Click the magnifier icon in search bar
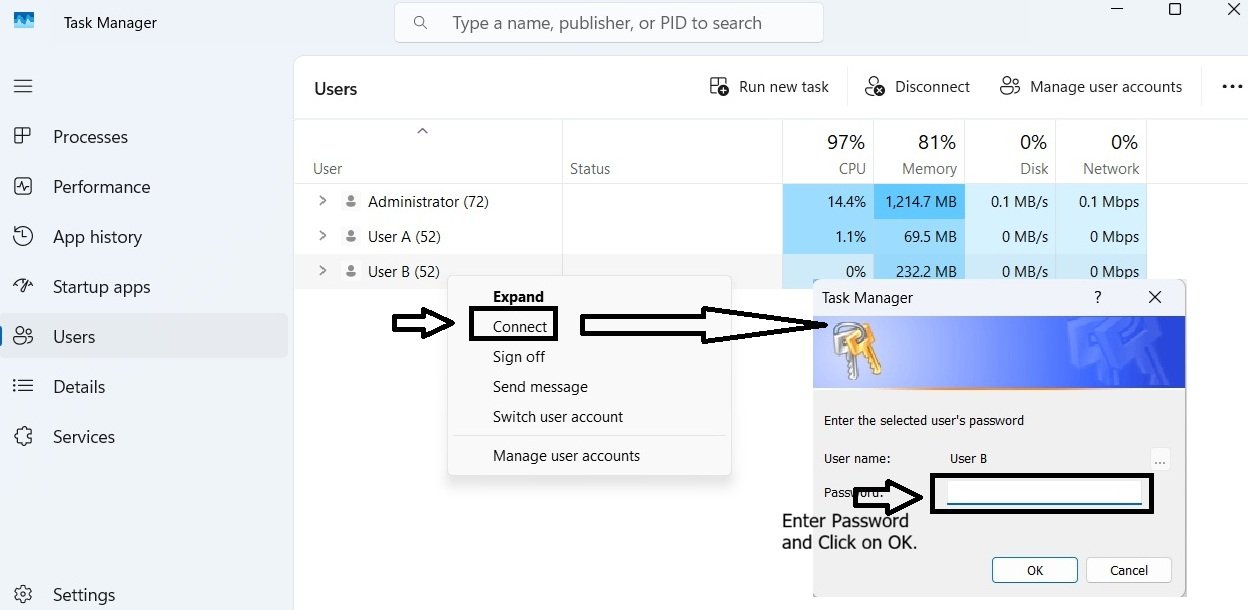 pyautogui.click(x=420, y=22)
